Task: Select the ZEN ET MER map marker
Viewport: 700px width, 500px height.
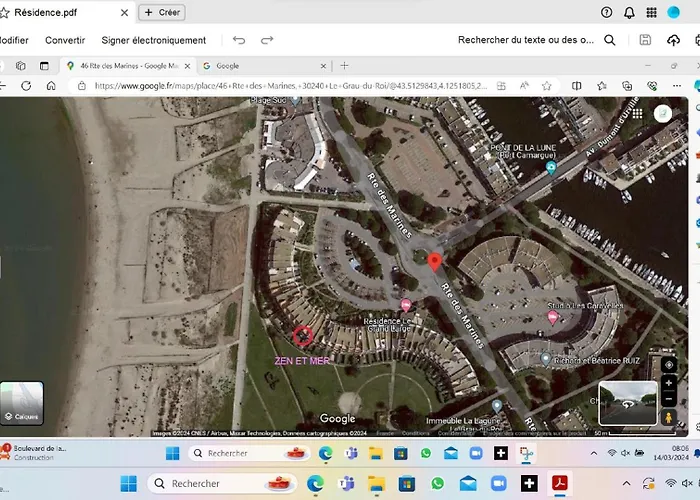Action: (302, 336)
